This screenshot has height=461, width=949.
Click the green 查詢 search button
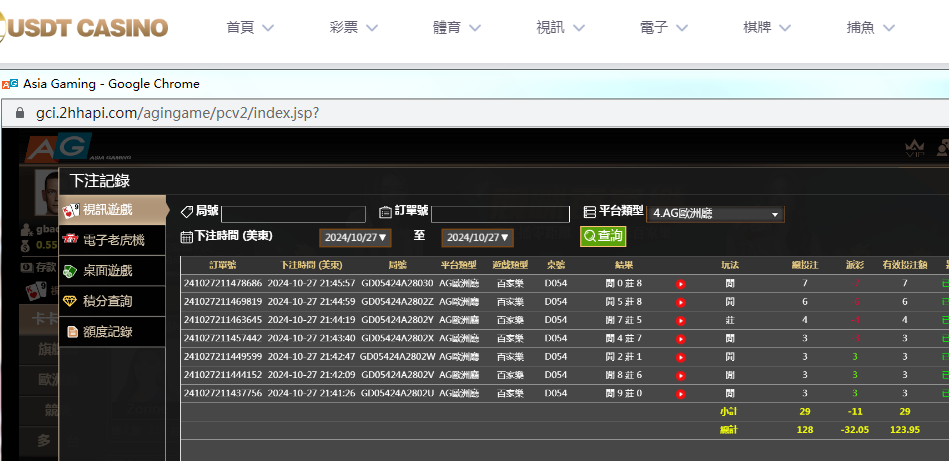click(602, 236)
